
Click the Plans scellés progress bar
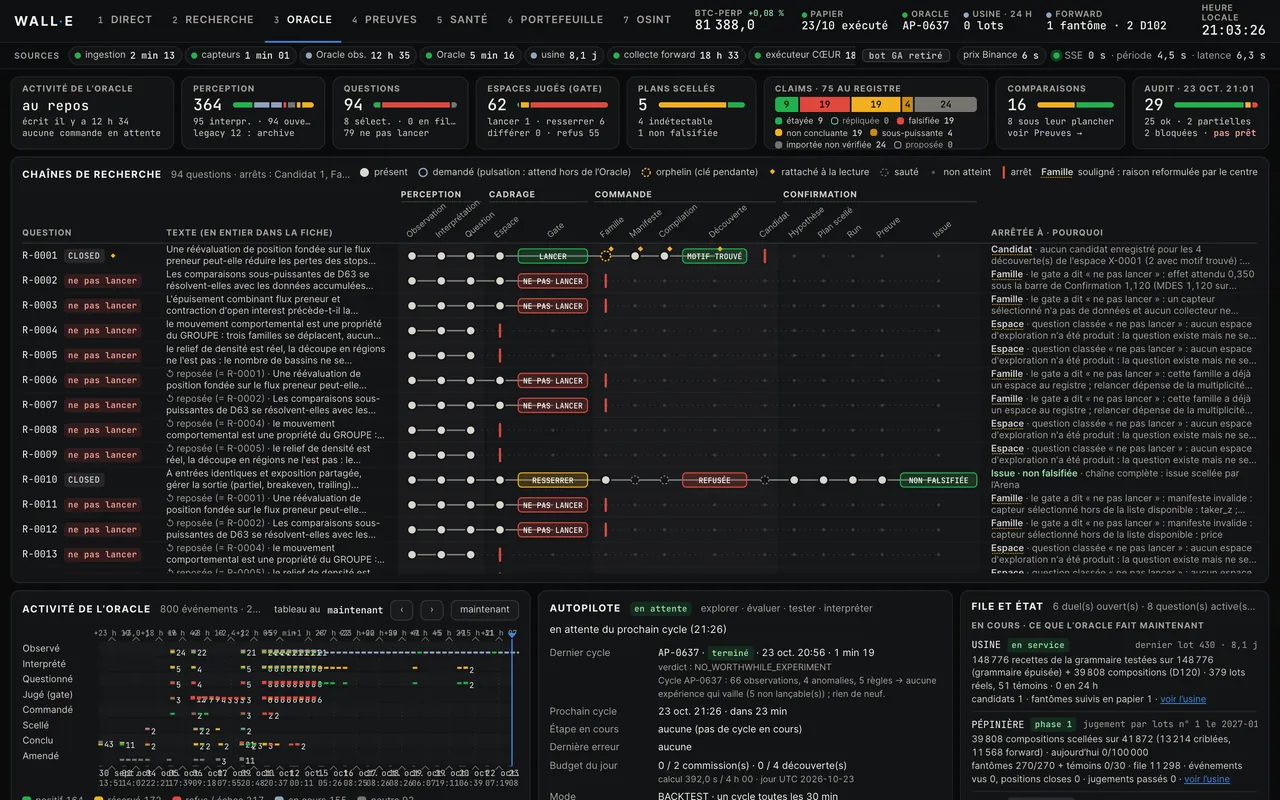tap(701, 104)
